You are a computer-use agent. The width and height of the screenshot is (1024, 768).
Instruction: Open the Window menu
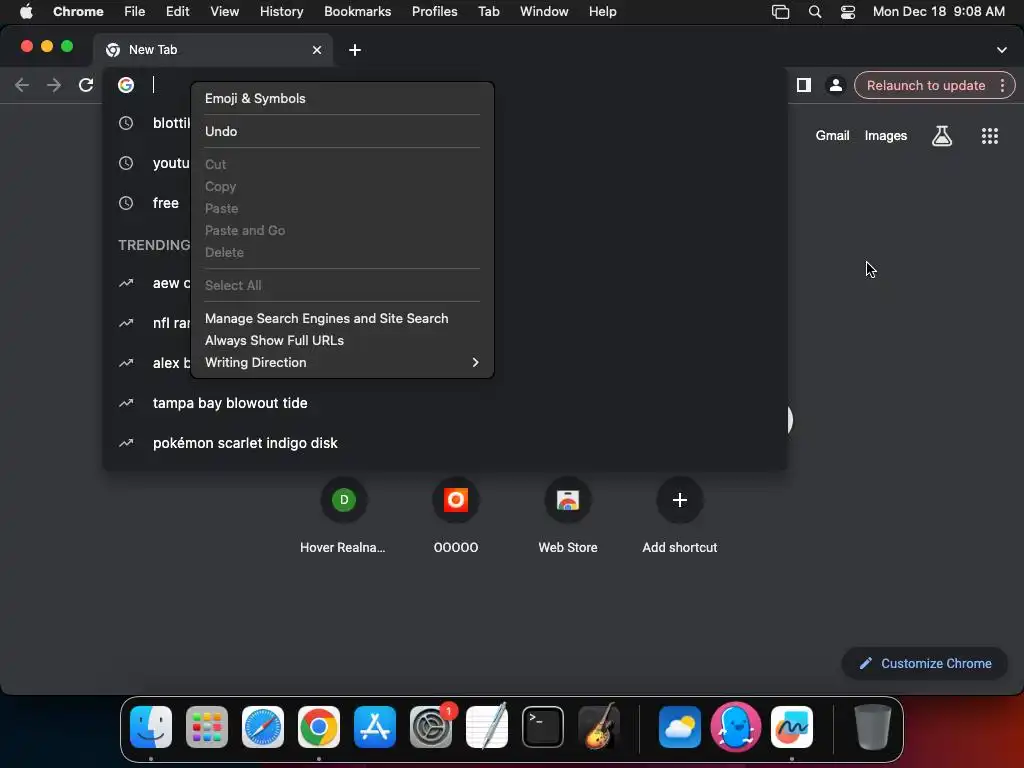click(544, 12)
